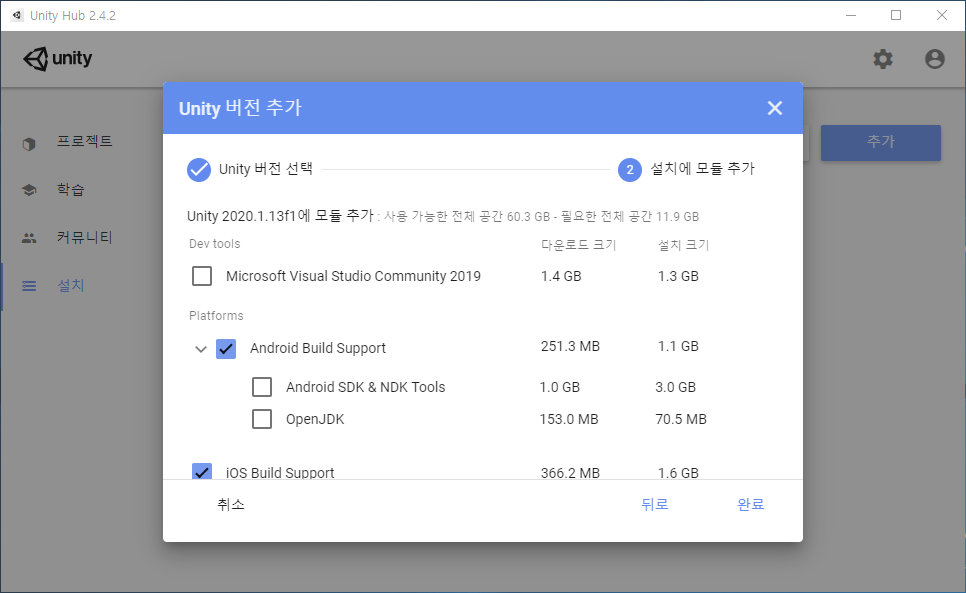Viewport: 966px width, 593px height.
Task: Open the 설치 section
Action: click(x=71, y=285)
